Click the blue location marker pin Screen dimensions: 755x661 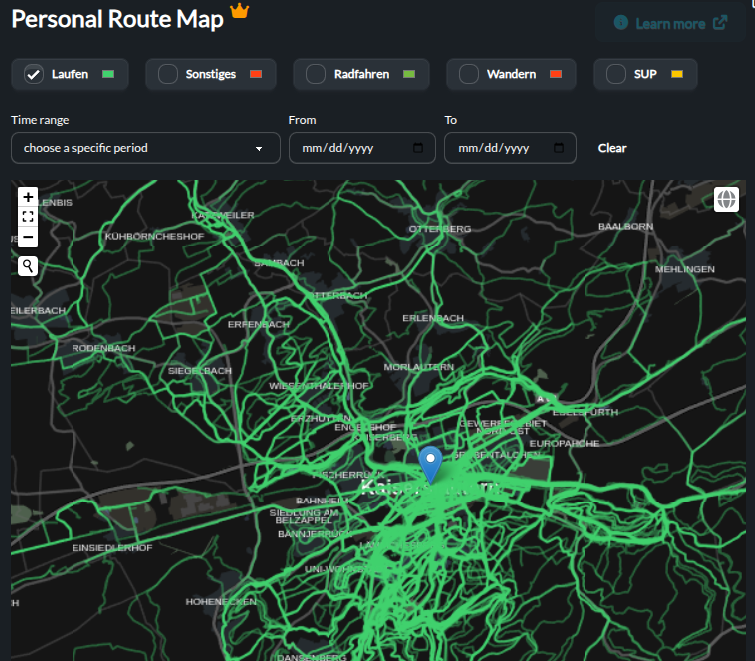coord(430,464)
